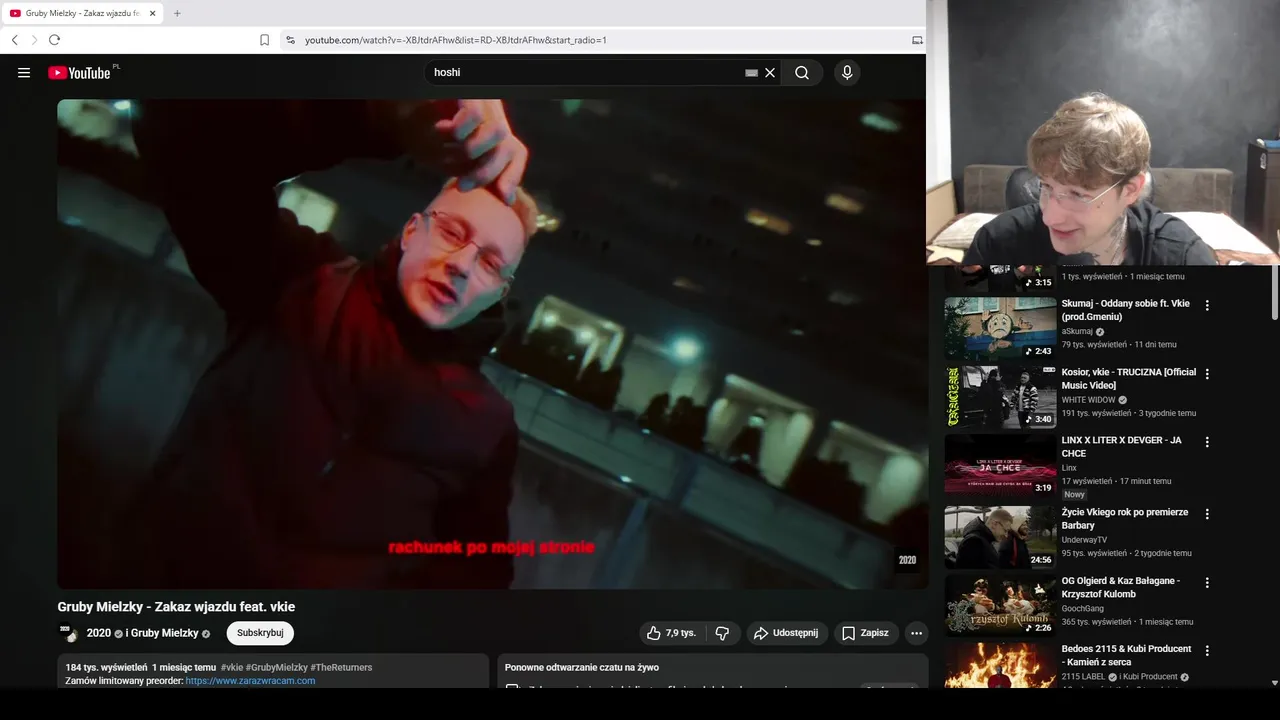Click the Życie Vkiego rok po premierze title

(x=1125, y=518)
